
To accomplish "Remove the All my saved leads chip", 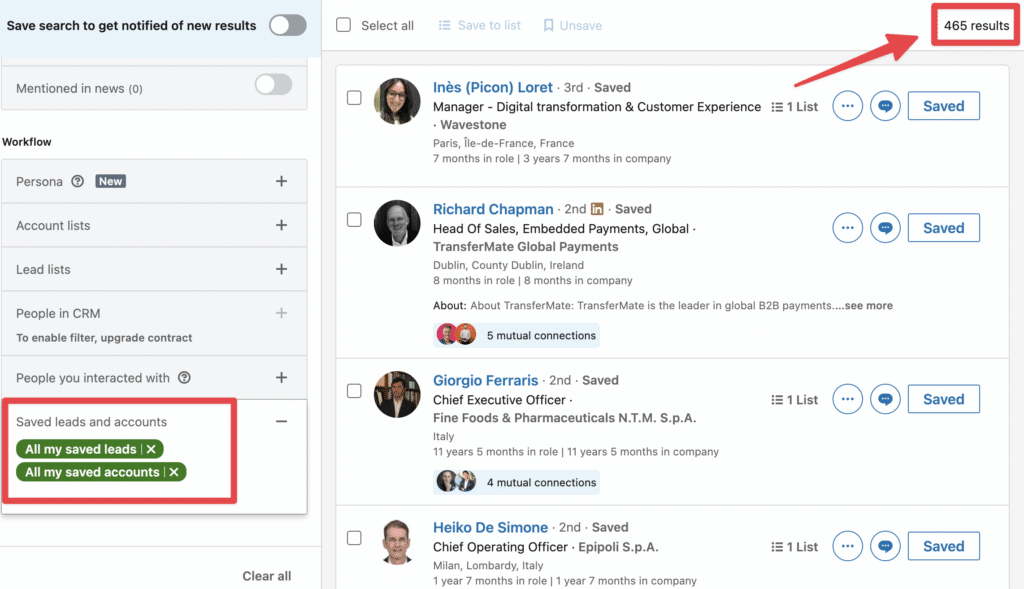I will (151, 449).
